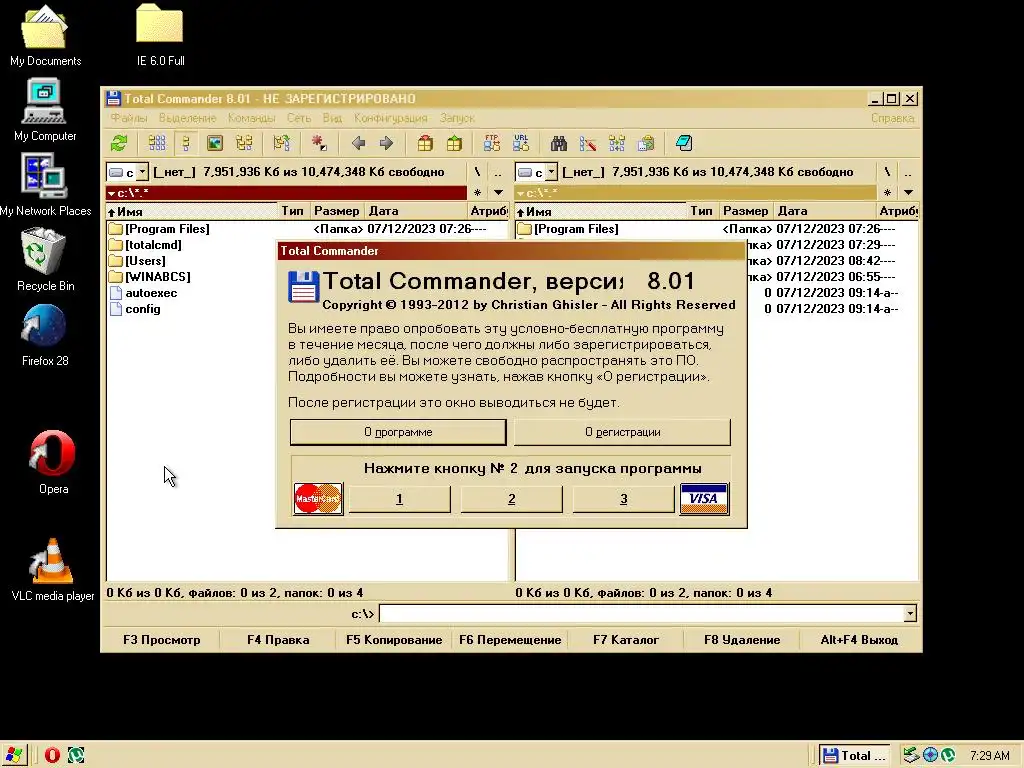Click Total Commander taskbar button
This screenshot has height=768, width=1024.
[855, 756]
